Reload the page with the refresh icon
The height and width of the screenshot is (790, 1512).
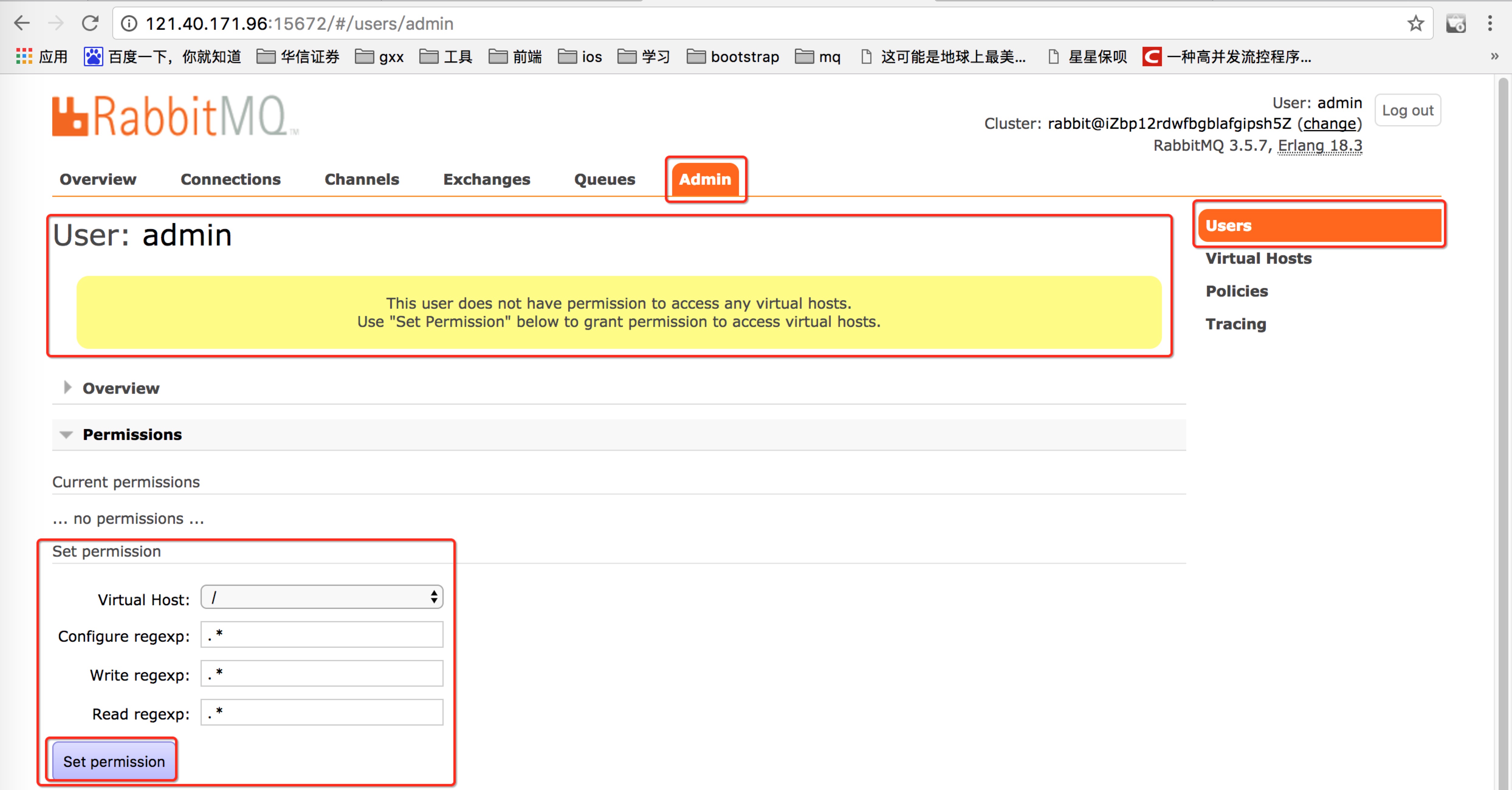click(90, 23)
